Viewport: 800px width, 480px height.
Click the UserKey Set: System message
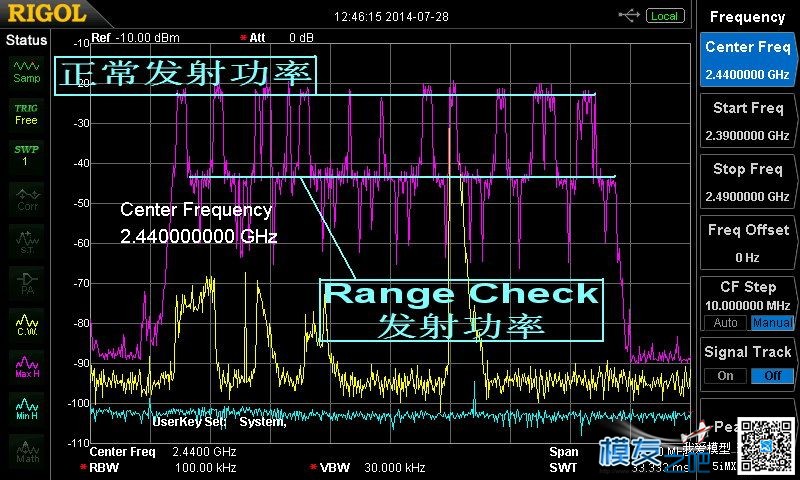tap(219, 422)
